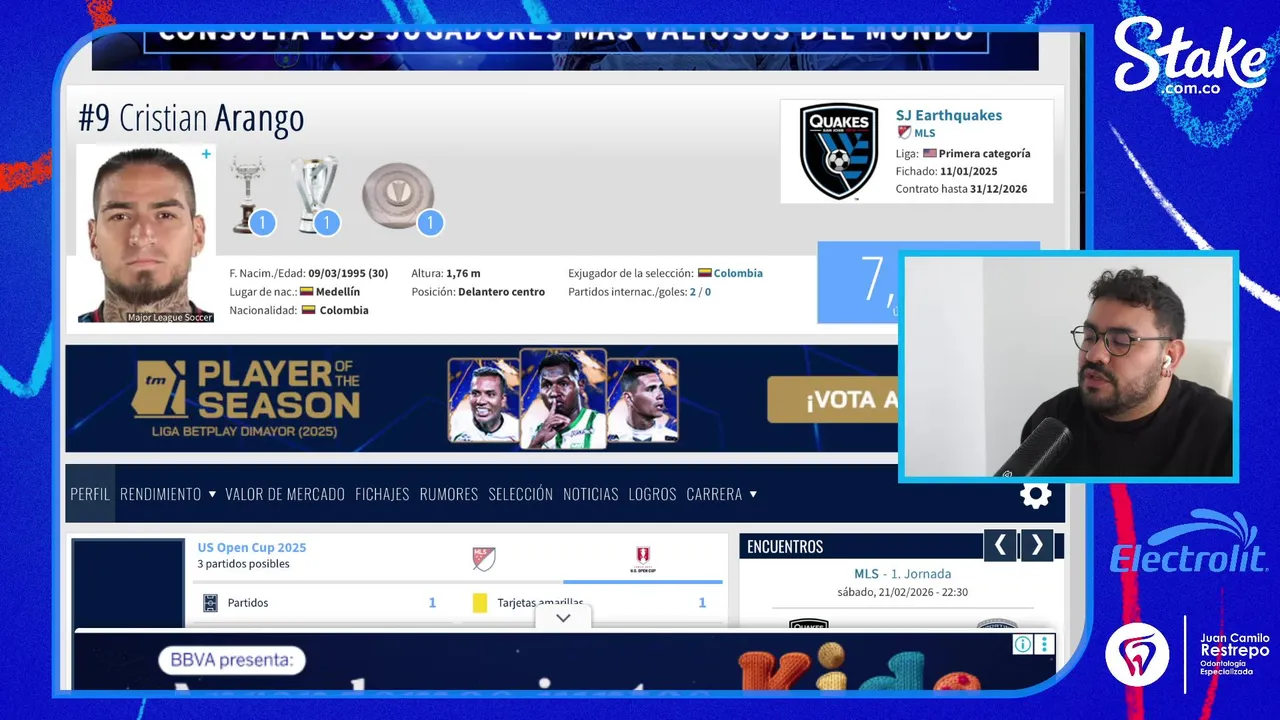Open the ad options three-dot icon
The image size is (1280, 720).
click(x=1045, y=644)
